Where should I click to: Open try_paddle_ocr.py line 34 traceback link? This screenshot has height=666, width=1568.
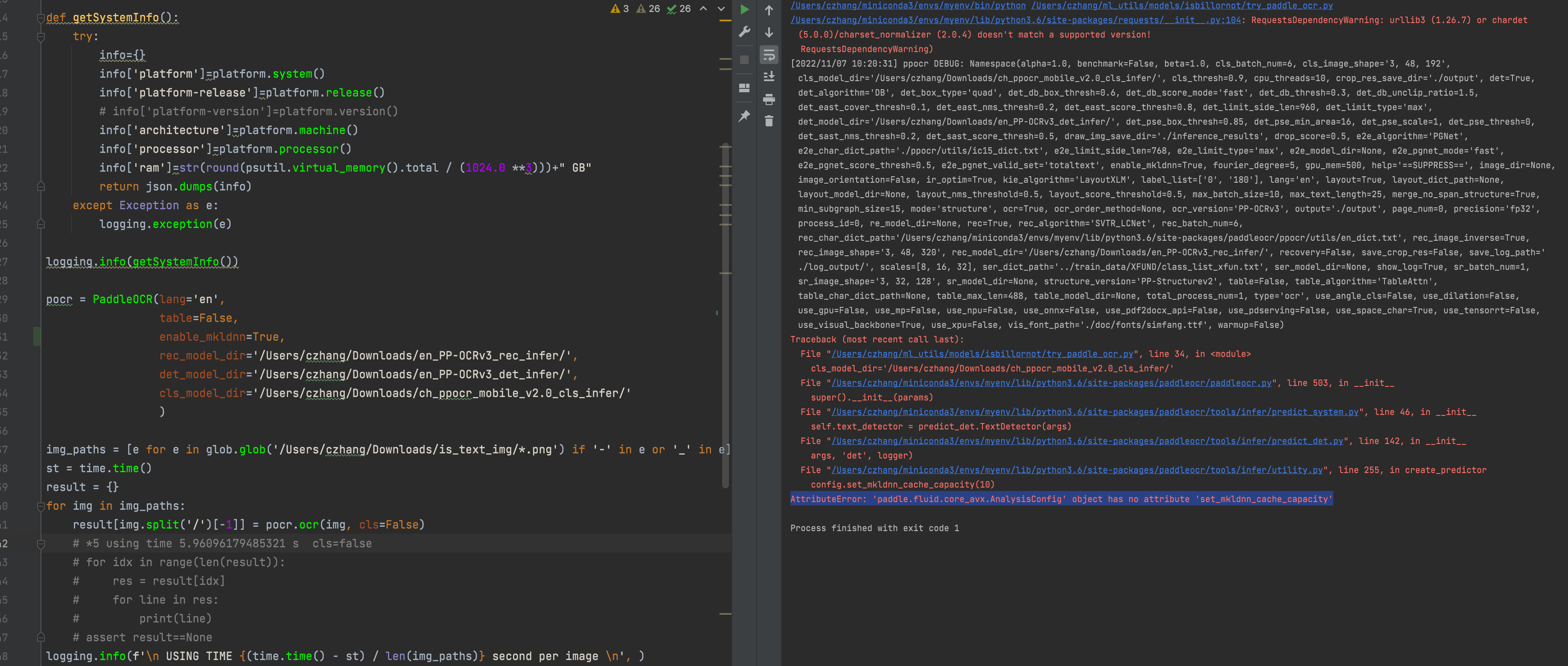(982, 353)
